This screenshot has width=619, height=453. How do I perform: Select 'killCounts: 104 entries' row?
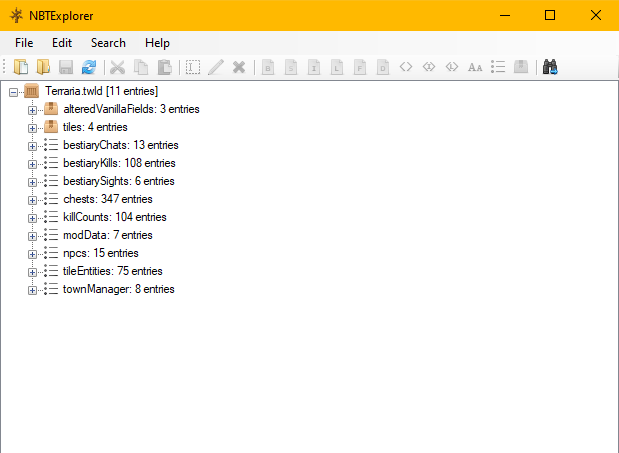click(x=115, y=217)
